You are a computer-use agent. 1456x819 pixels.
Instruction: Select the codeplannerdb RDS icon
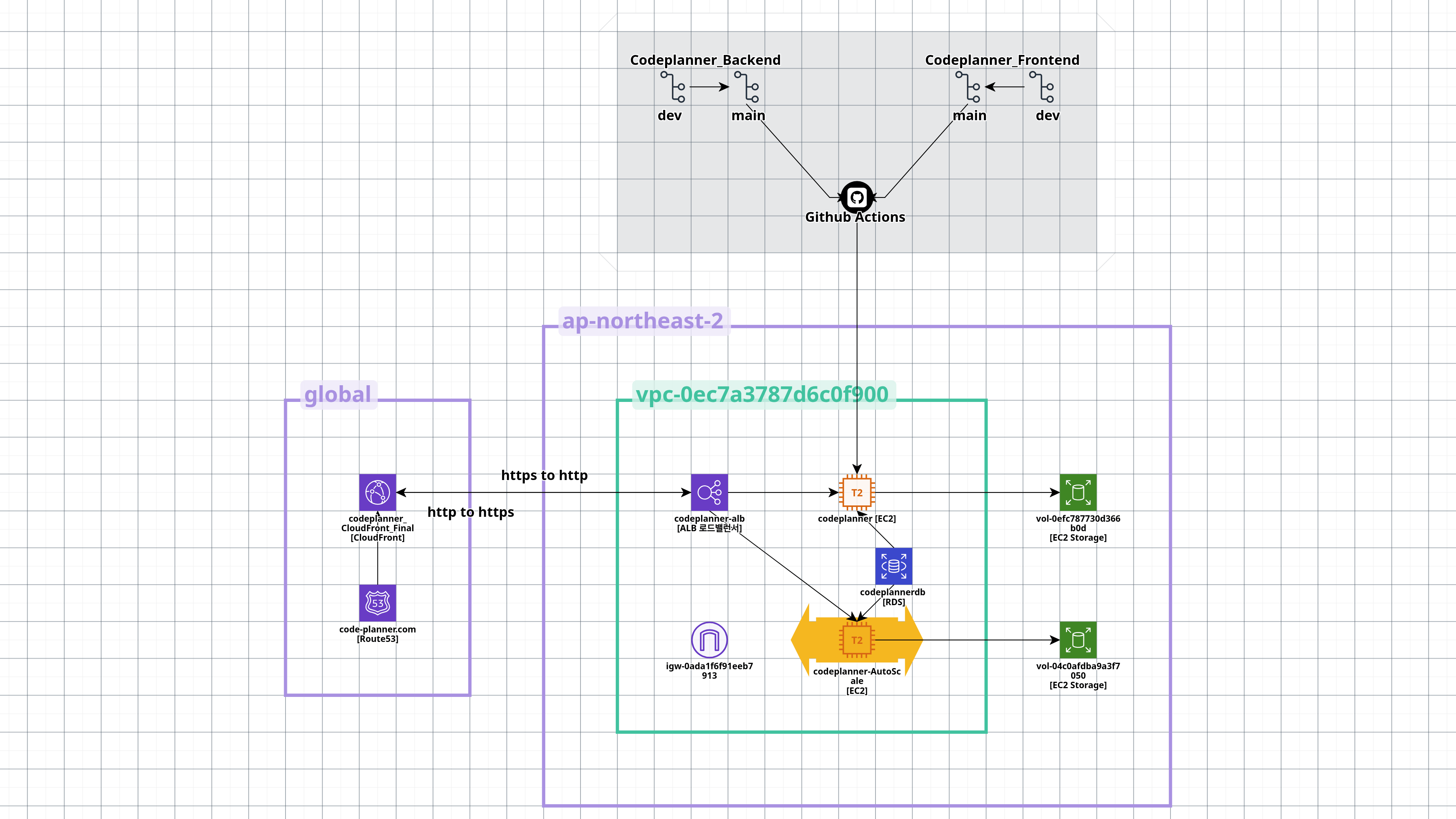click(894, 566)
